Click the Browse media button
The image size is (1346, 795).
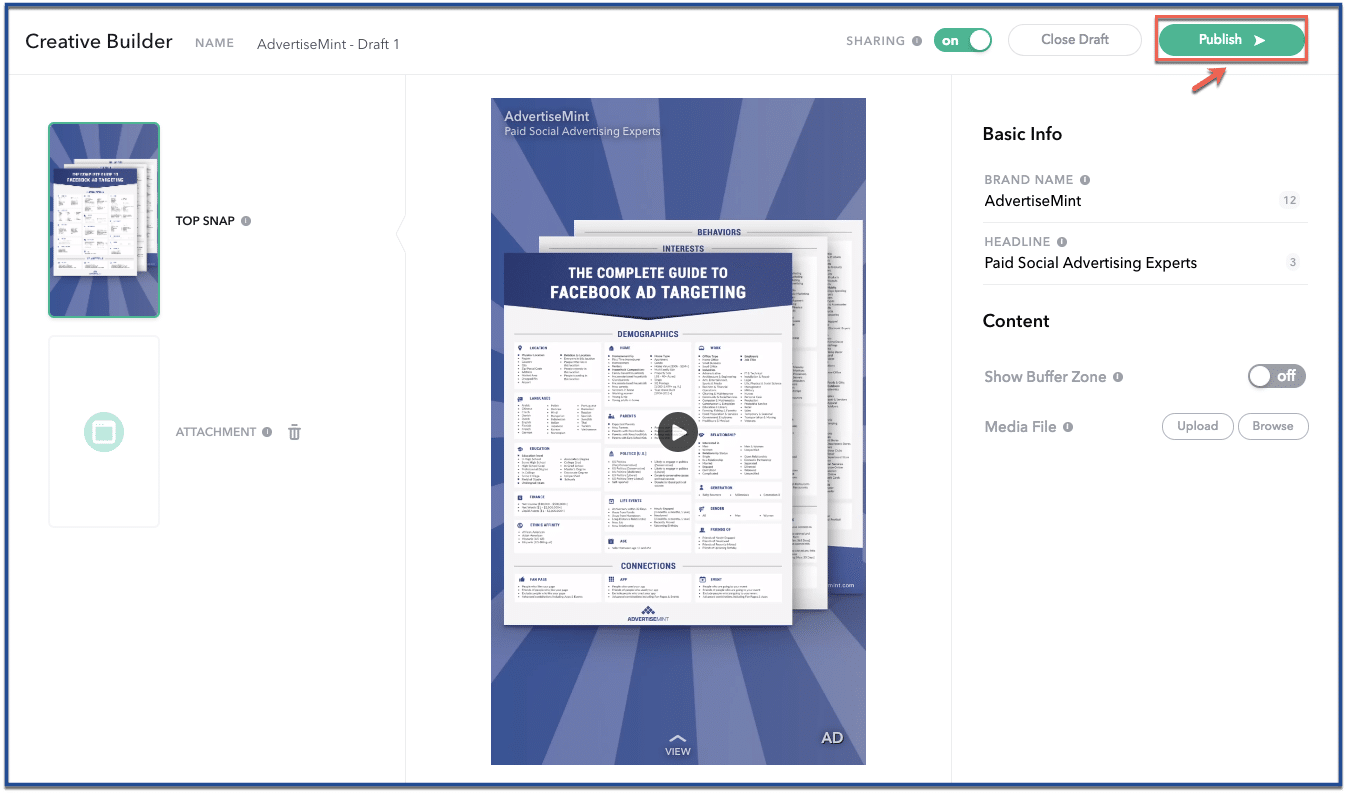[x=1273, y=426]
